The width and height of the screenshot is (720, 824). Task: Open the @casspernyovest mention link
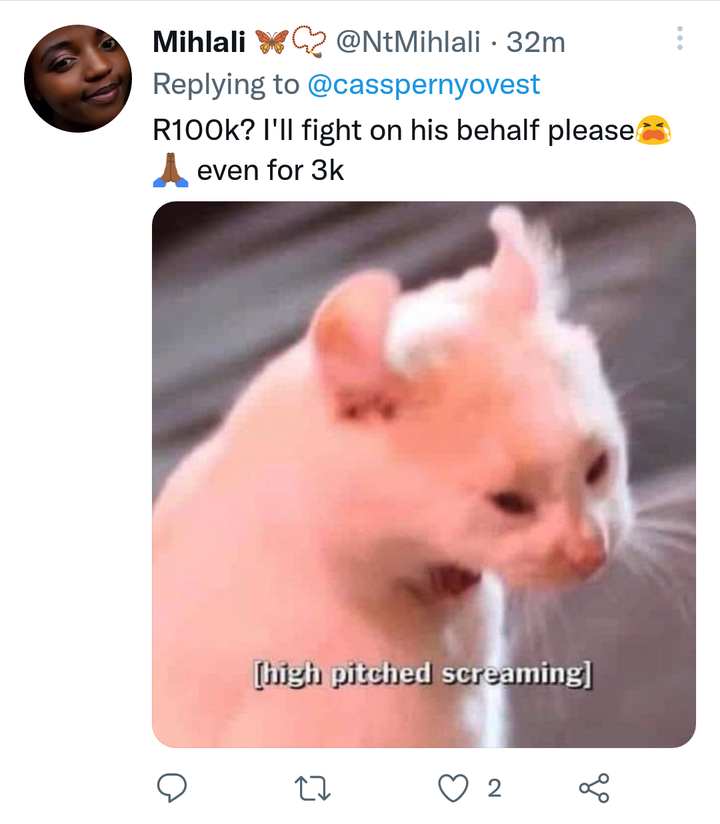424,85
